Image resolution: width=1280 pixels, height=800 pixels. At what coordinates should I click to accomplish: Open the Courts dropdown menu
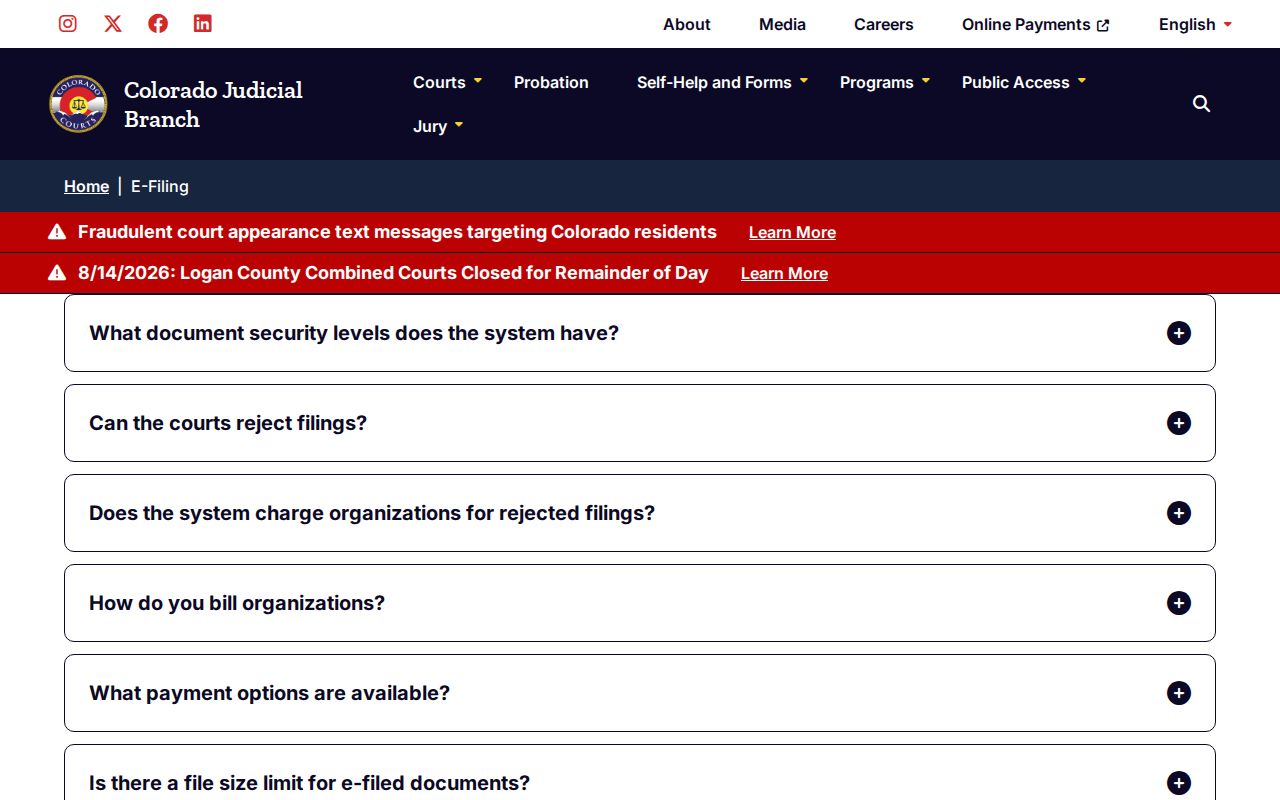pos(447,82)
